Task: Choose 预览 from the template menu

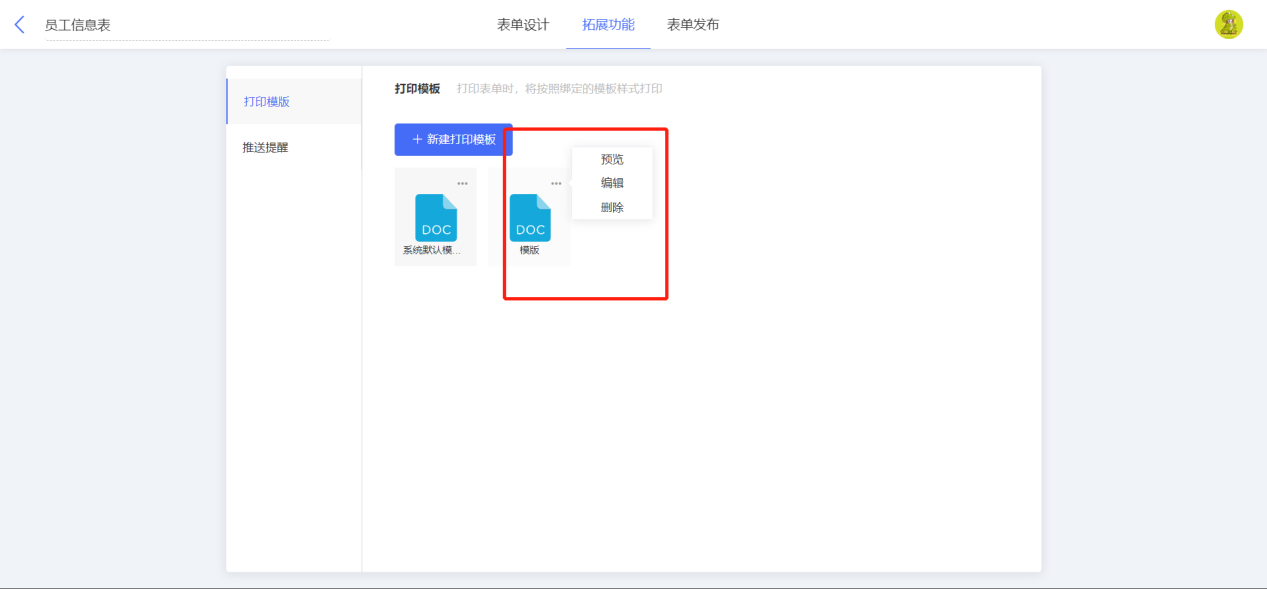Action: pyautogui.click(x=612, y=159)
